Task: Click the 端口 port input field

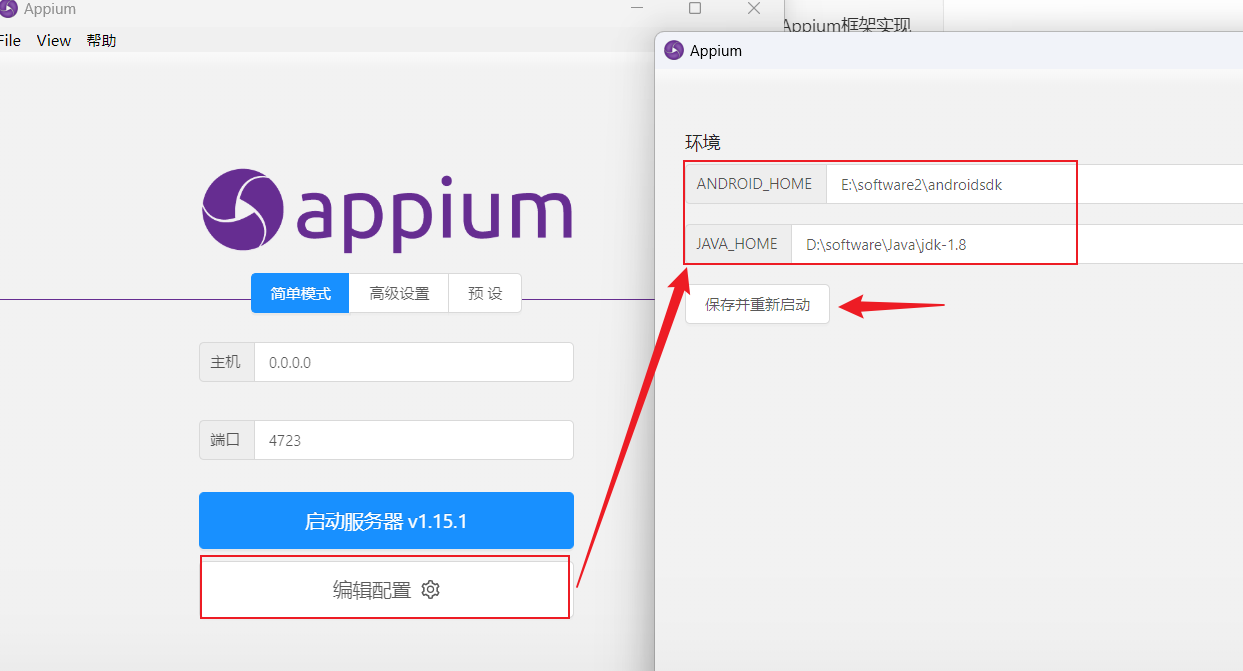Action: tap(414, 440)
